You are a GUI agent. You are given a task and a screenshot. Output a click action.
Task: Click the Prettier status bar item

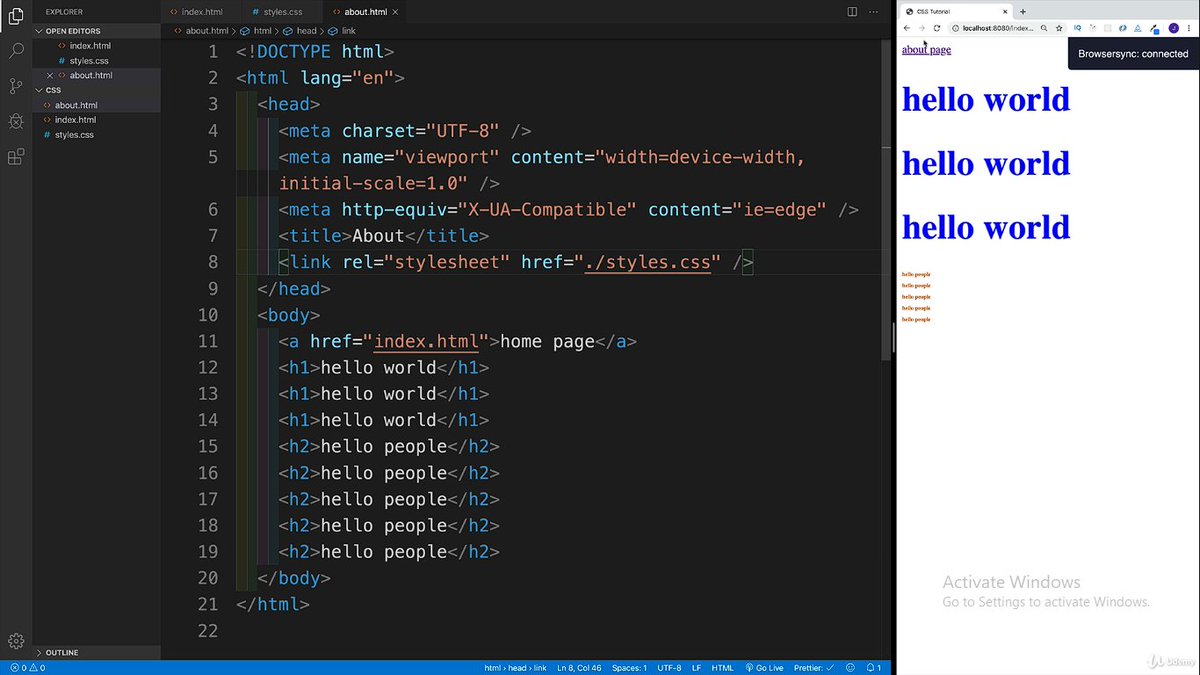[x=814, y=667]
